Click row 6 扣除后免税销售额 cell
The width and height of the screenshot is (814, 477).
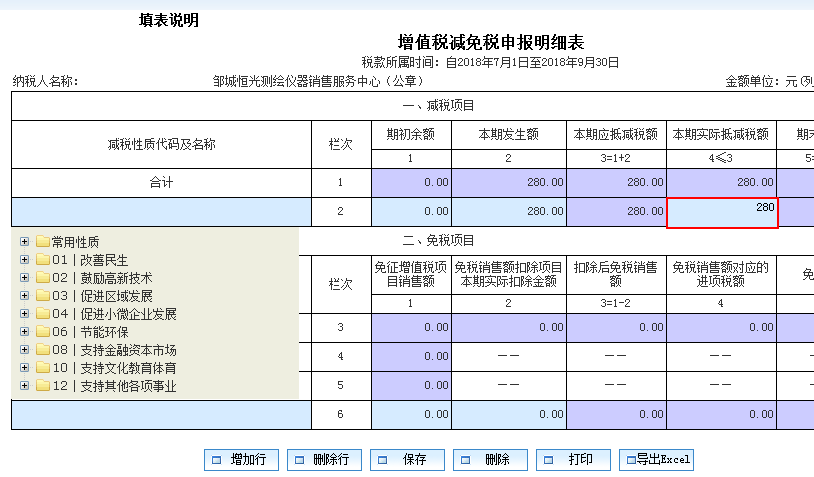pyautogui.click(x=617, y=415)
